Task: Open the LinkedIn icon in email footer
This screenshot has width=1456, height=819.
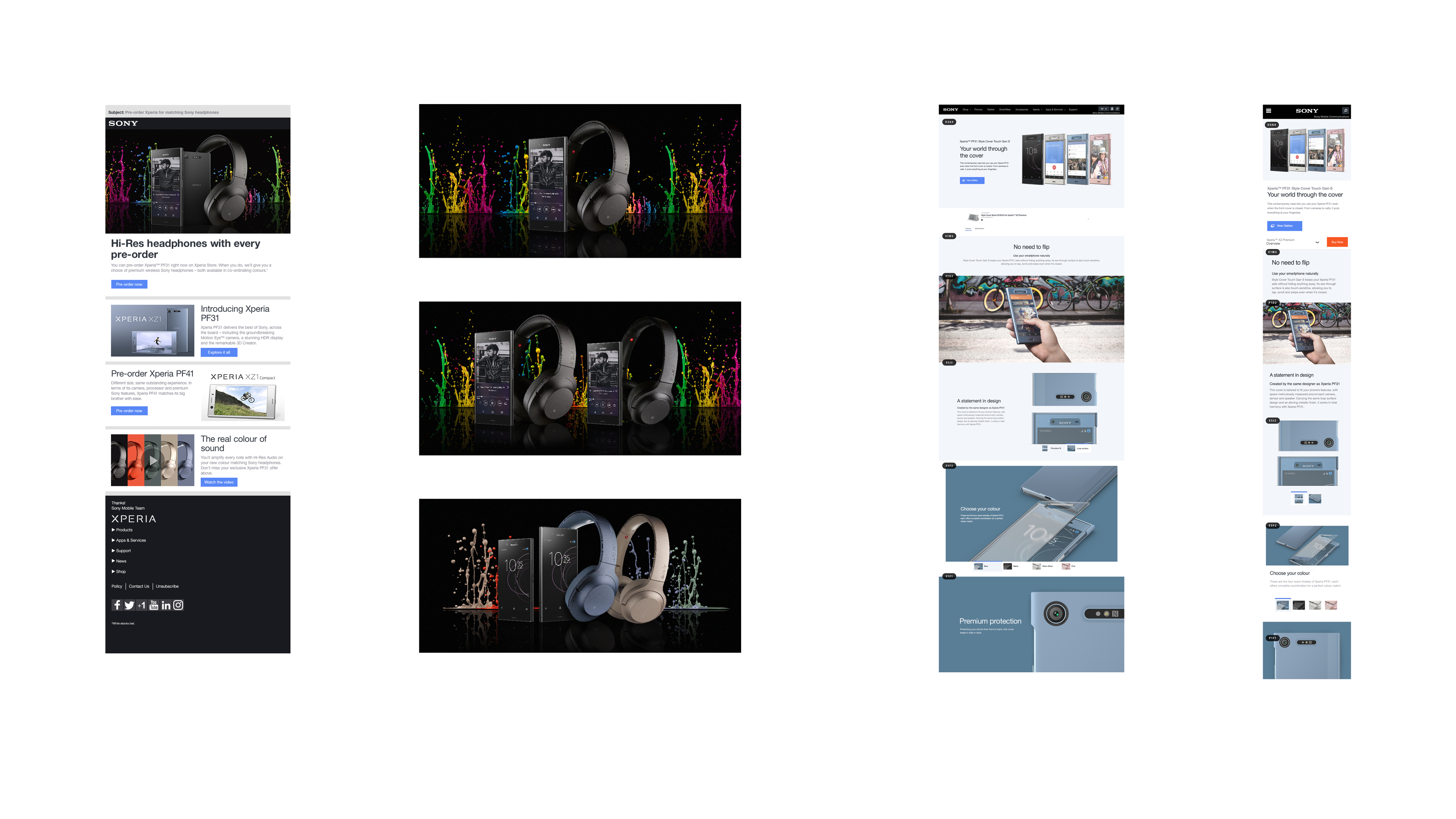Action: point(166,605)
